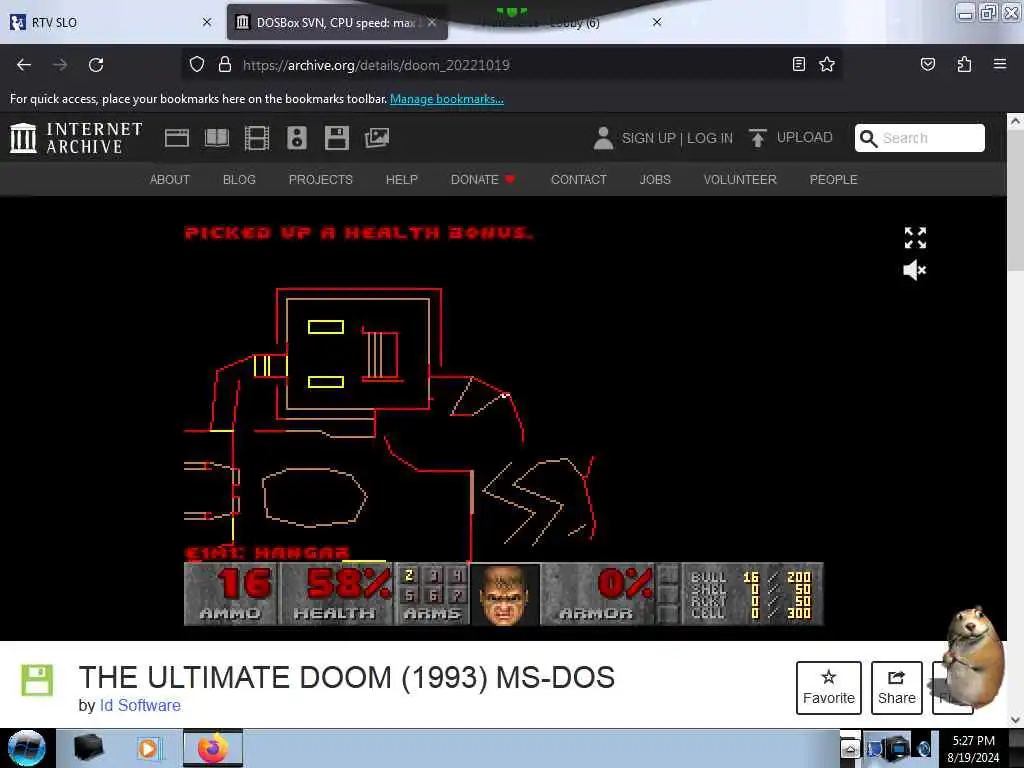Click the Share button
1024x768 pixels.
coord(897,688)
